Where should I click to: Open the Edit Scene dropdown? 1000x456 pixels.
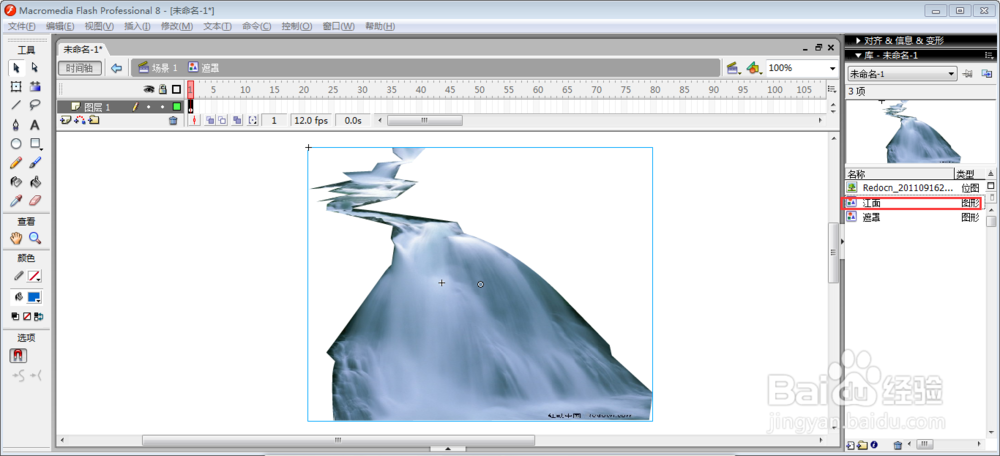click(733, 68)
